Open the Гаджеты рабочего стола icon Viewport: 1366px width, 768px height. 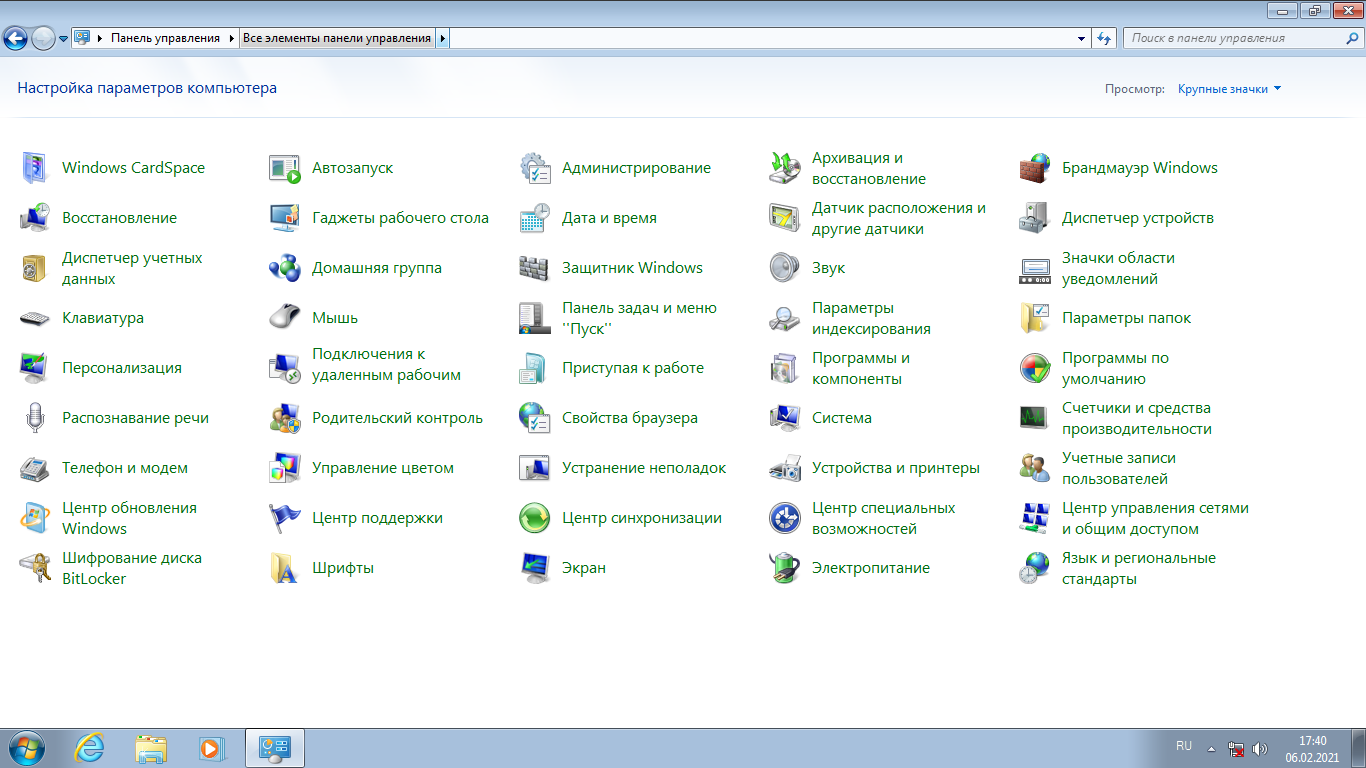click(285, 218)
